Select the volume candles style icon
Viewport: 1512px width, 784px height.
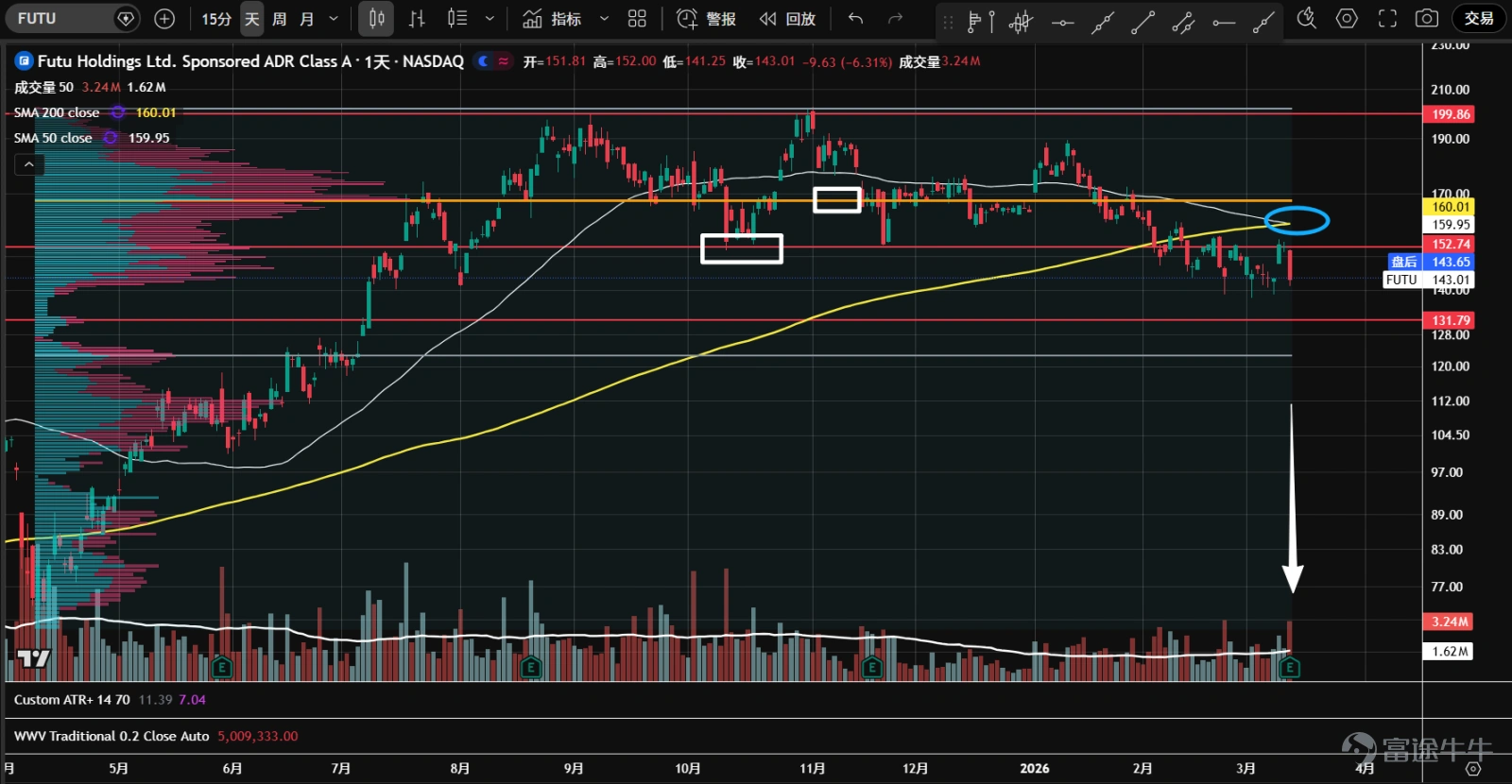pyautogui.click(x=457, y=18)
